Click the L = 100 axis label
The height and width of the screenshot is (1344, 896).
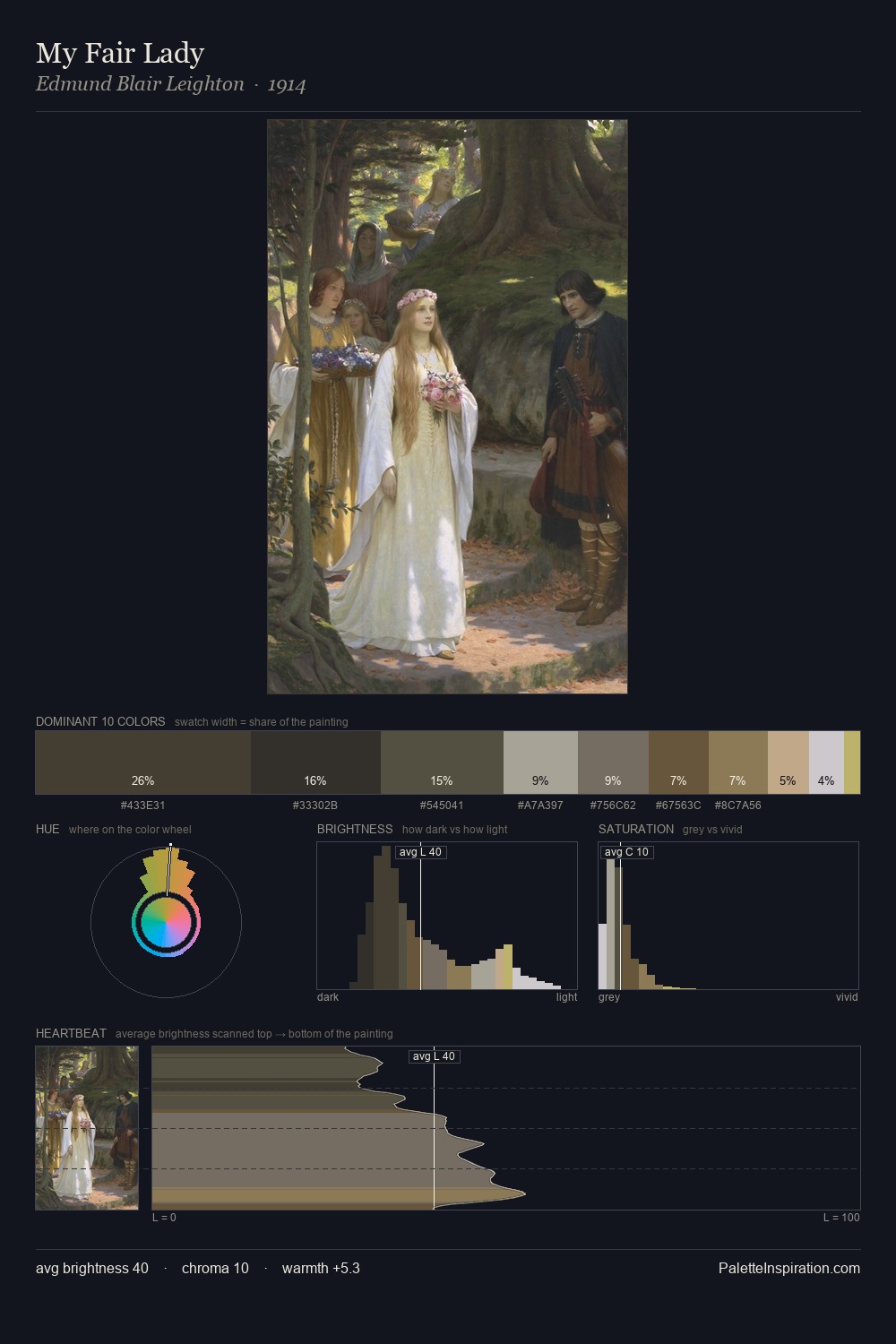click(841, 1218)
